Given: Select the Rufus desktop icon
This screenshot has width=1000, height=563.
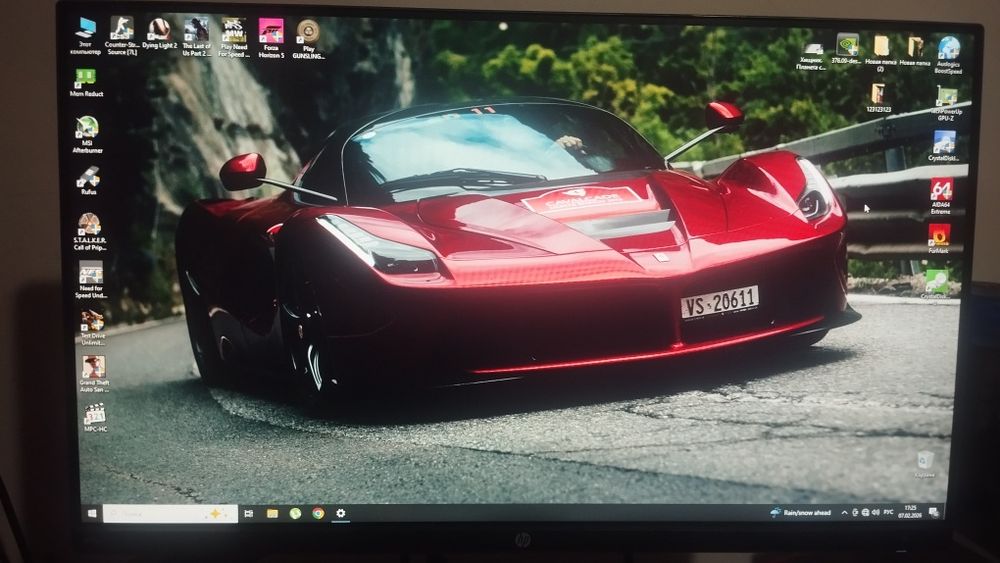Looking at the screenshot, I should click(x=89, y=181).
